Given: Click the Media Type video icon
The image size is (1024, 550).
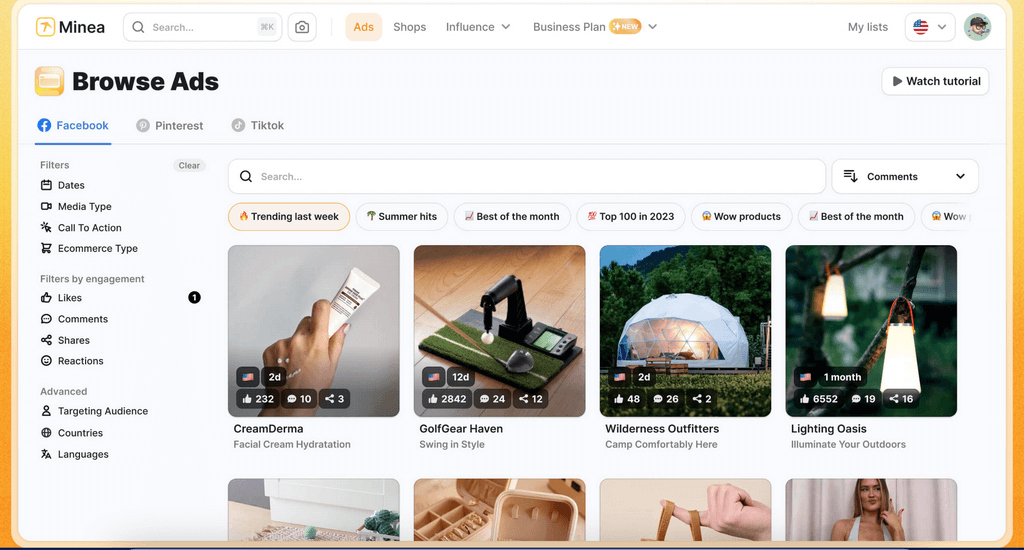Looking at the screenshot, I should tap(46, 206).
